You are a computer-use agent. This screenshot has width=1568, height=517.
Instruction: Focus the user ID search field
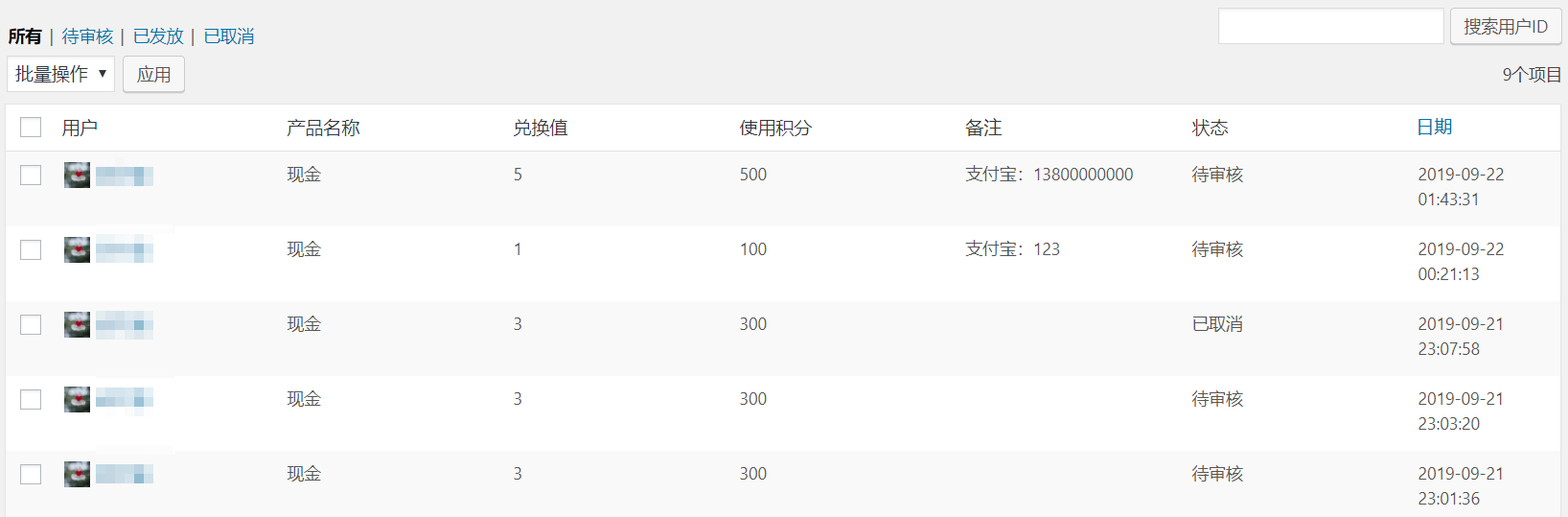[x=1330, y=27]
